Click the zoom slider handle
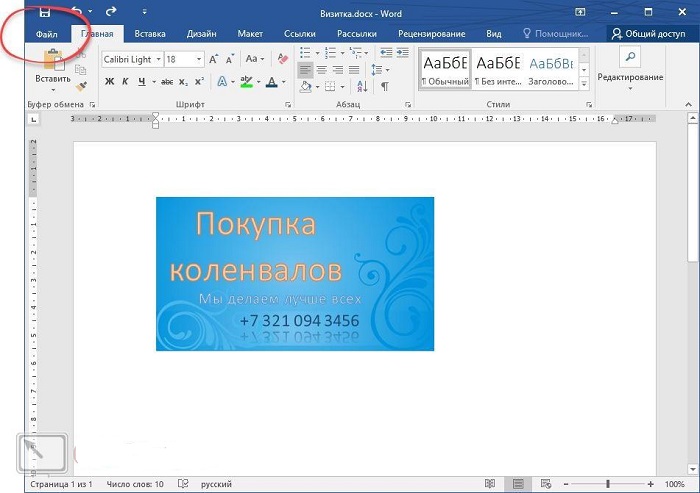Image resolution: width=700 pixels, height=493 pixels. pyautogui.click(x=608, y=484)
